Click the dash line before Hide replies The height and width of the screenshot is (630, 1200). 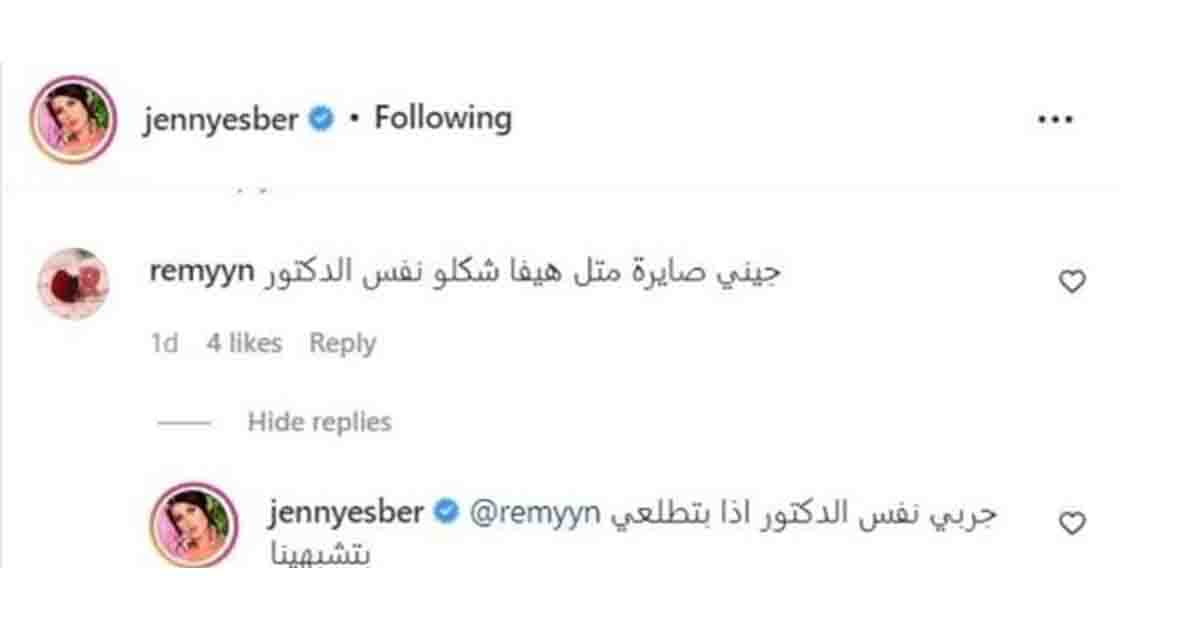(x=184, y=423)
